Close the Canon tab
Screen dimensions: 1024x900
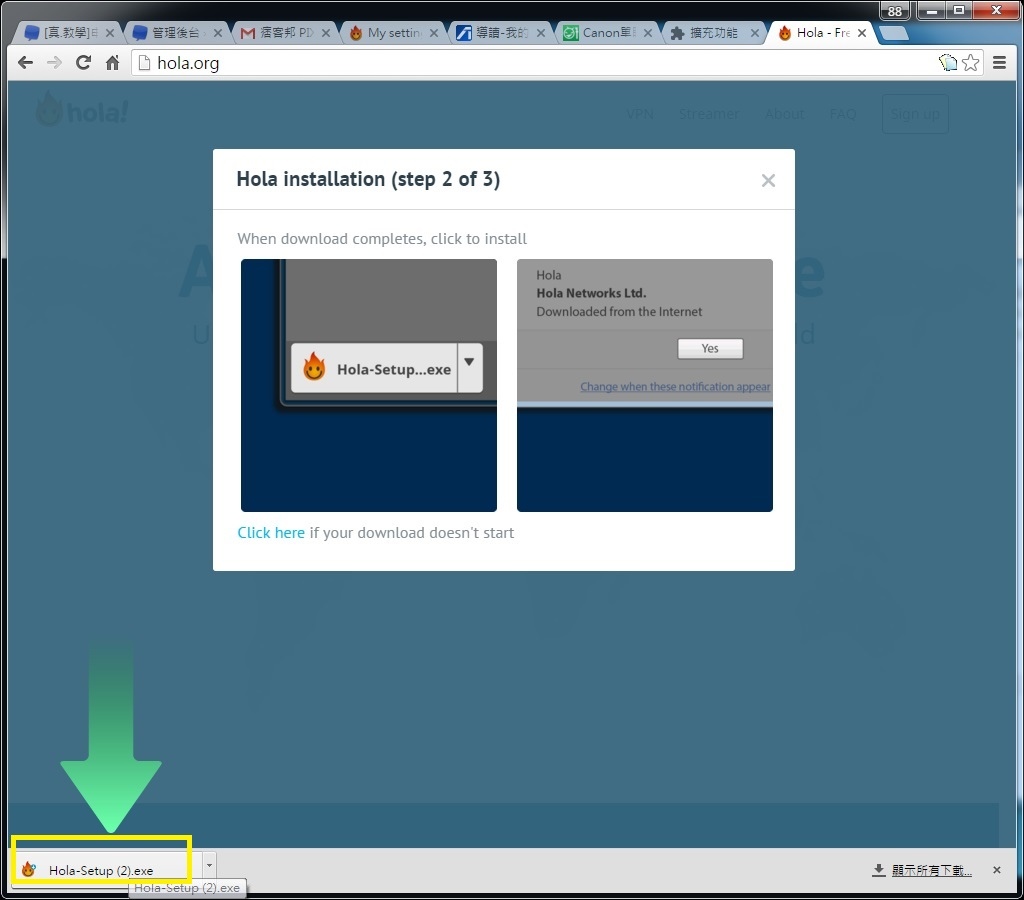pos(648,33)
